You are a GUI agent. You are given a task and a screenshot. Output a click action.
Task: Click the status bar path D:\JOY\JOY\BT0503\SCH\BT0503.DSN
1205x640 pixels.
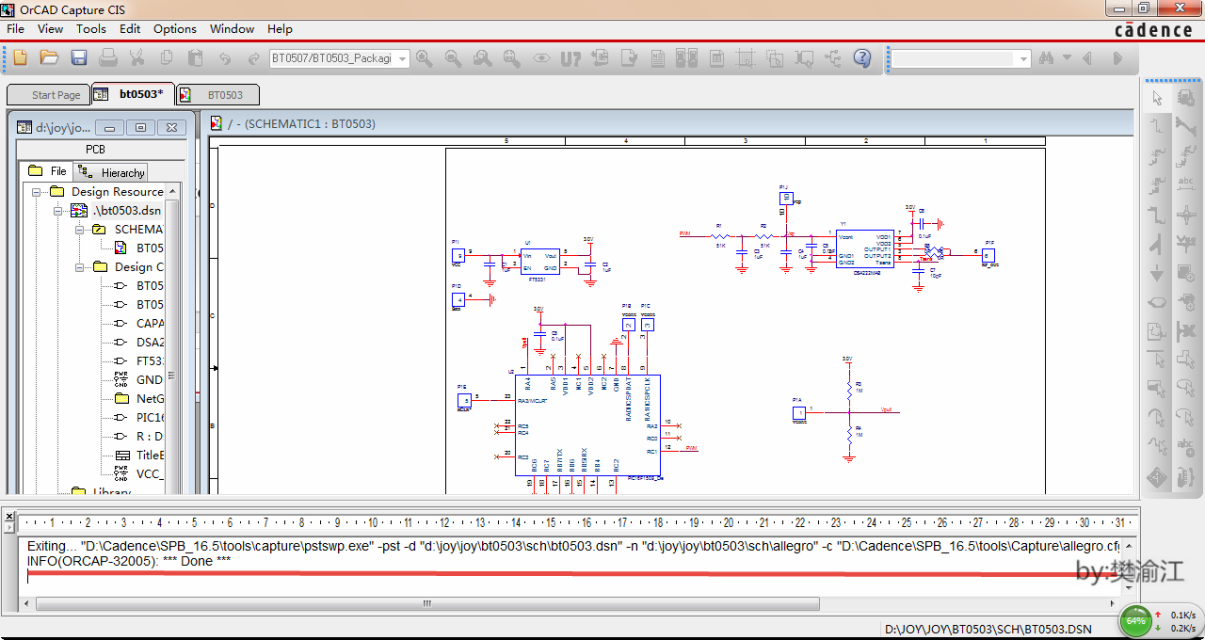click(x=988, y=629)
